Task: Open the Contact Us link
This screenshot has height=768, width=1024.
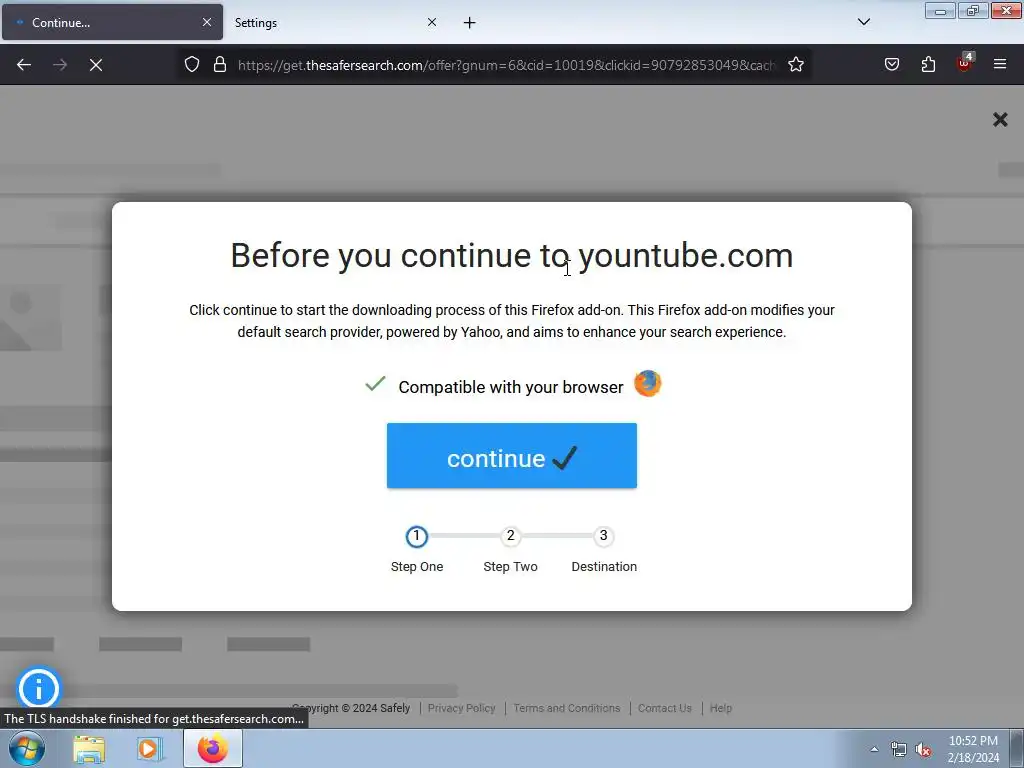Action: [x=664, y=708]
